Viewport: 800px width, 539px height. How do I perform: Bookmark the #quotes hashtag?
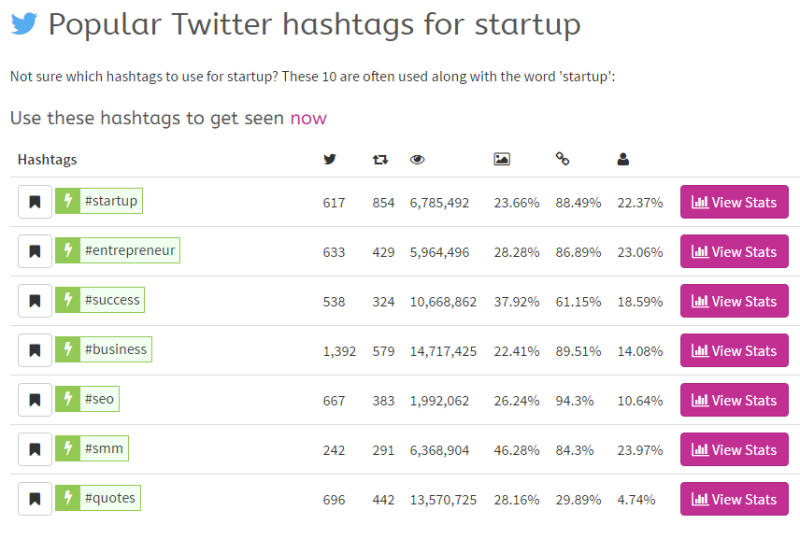(35, 499)
